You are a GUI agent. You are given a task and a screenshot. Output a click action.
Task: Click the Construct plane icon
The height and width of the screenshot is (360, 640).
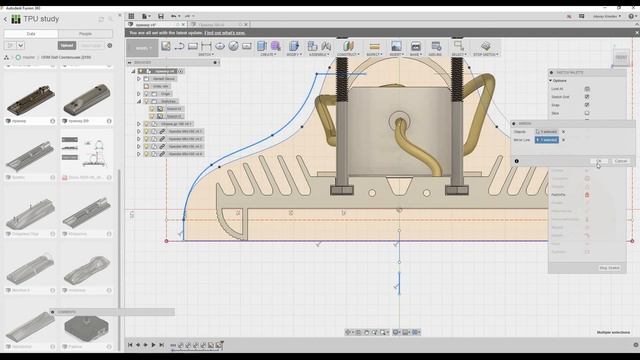pos(348,46)
